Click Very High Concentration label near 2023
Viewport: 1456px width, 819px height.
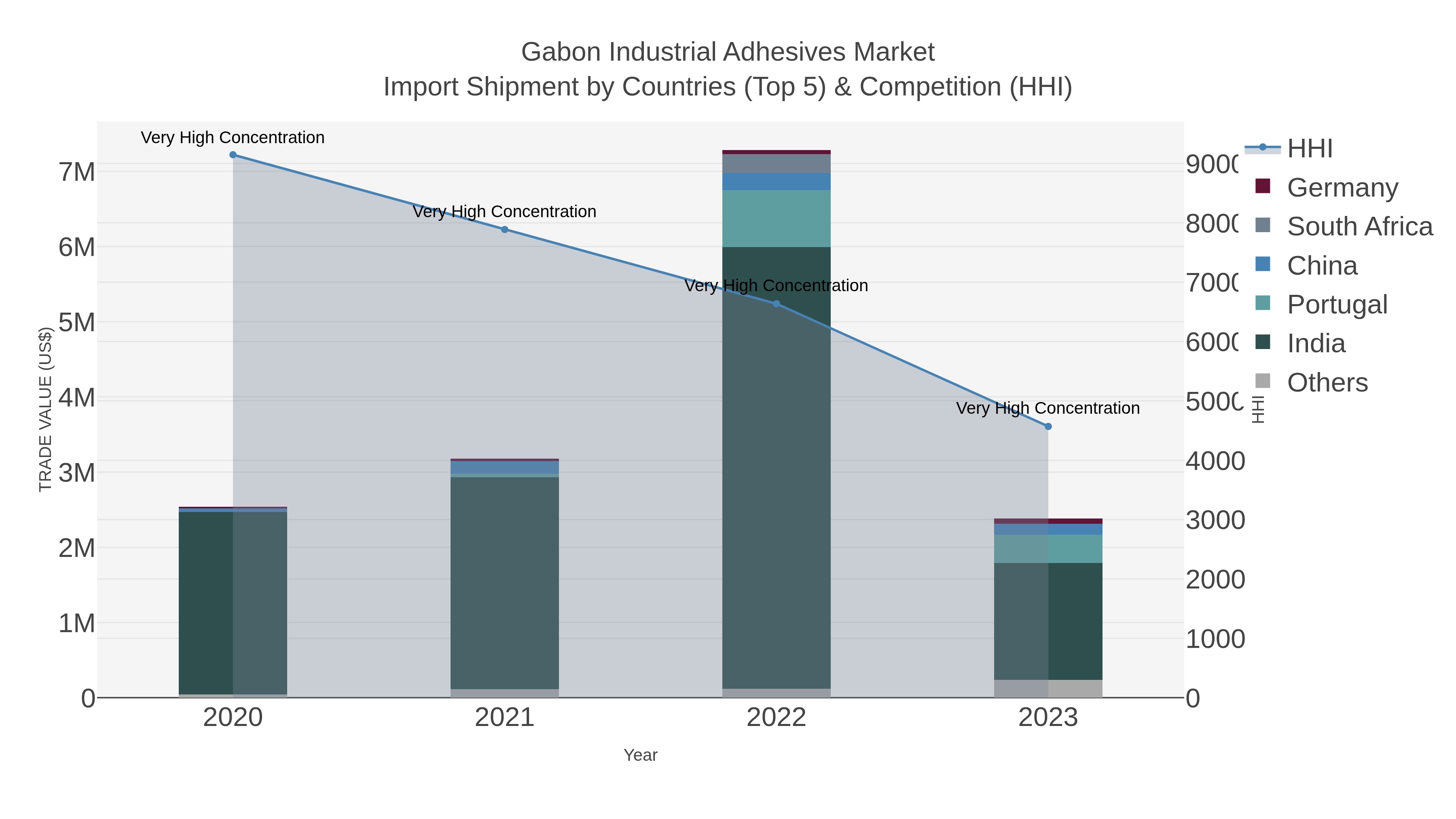(1048, 408)
